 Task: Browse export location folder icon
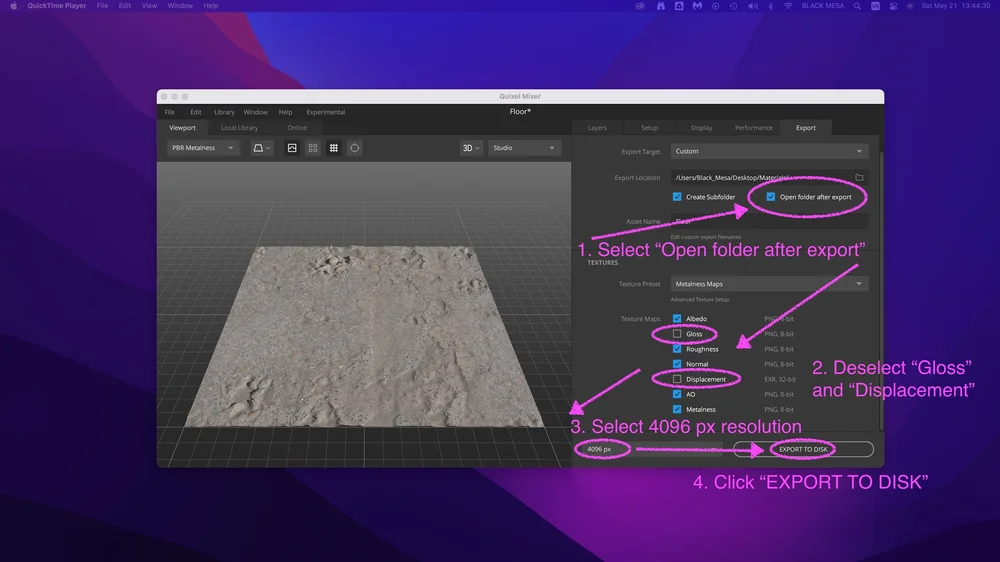859,177
